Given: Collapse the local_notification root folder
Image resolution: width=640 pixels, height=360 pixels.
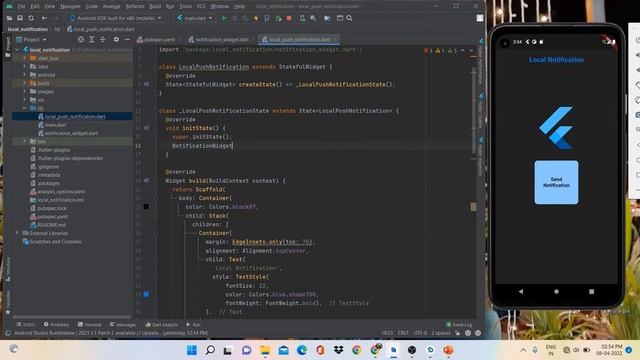Looking at the screenshot, I should (17, 50).
